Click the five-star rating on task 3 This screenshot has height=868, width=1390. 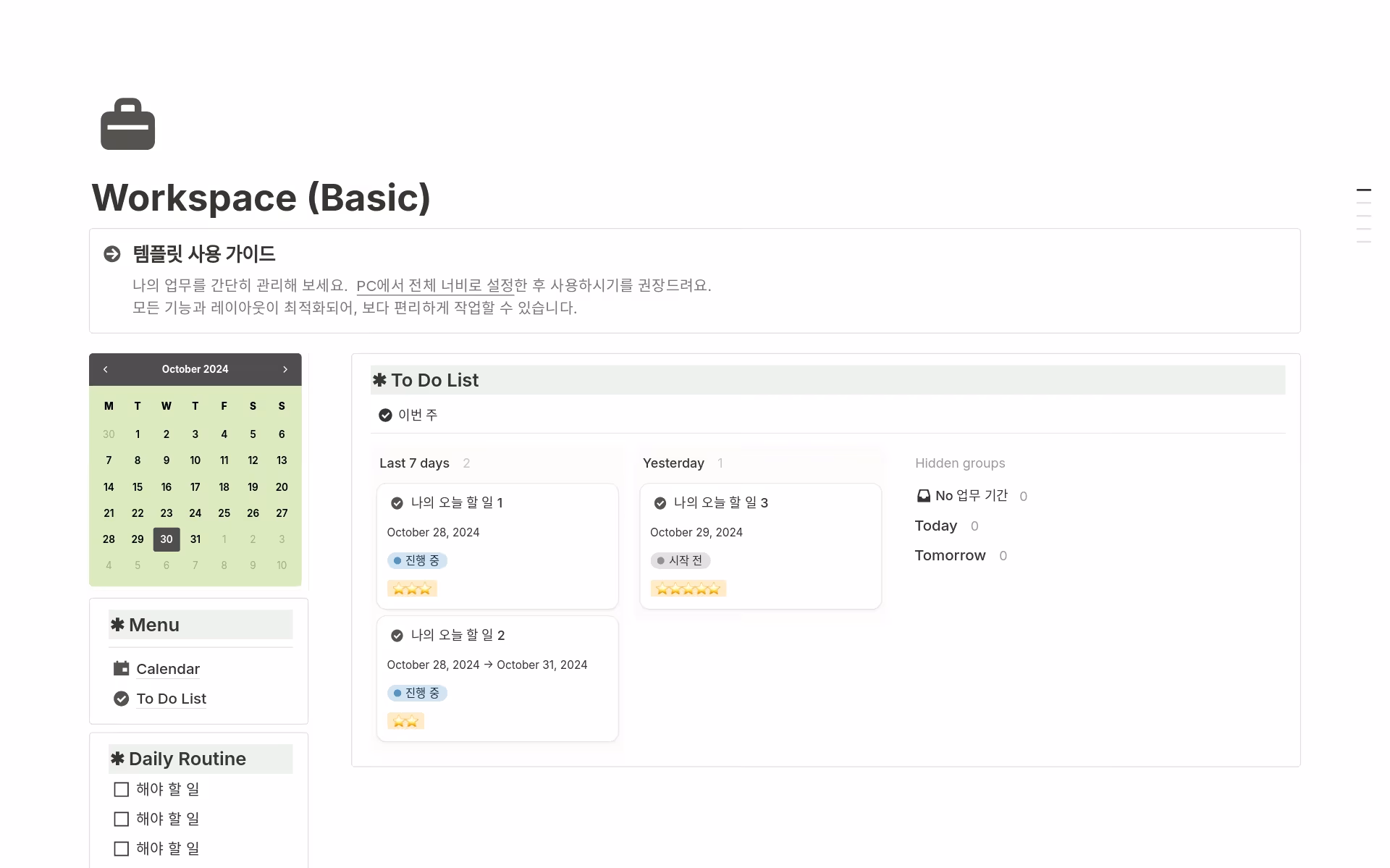688,589
